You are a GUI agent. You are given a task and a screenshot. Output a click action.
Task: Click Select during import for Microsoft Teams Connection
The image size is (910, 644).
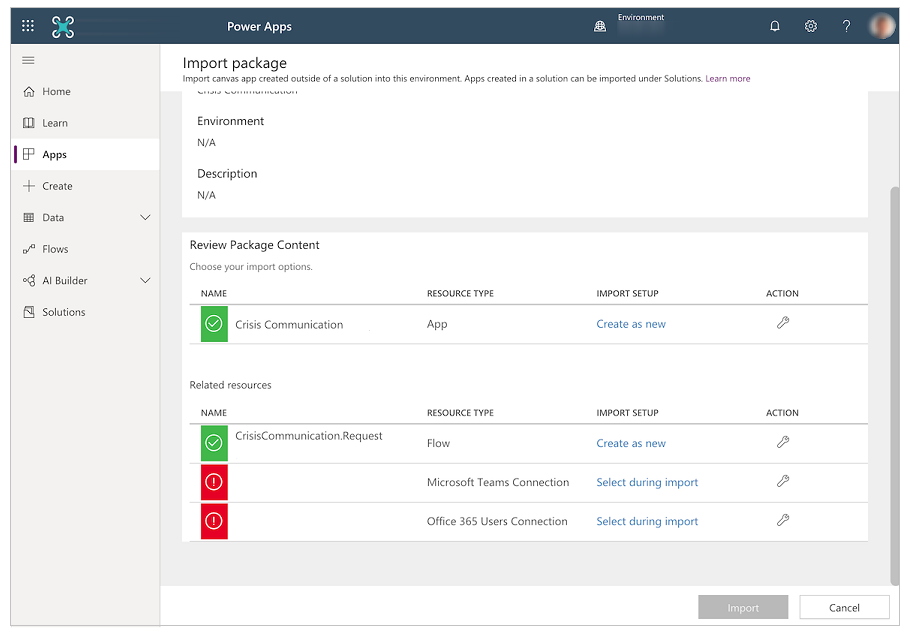pyautogui.click(x=647, y=483)
